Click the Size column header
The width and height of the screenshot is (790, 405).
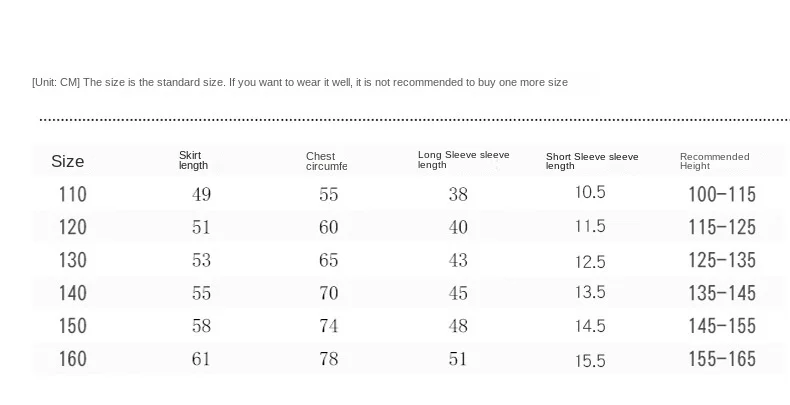(x=68, y=161)
